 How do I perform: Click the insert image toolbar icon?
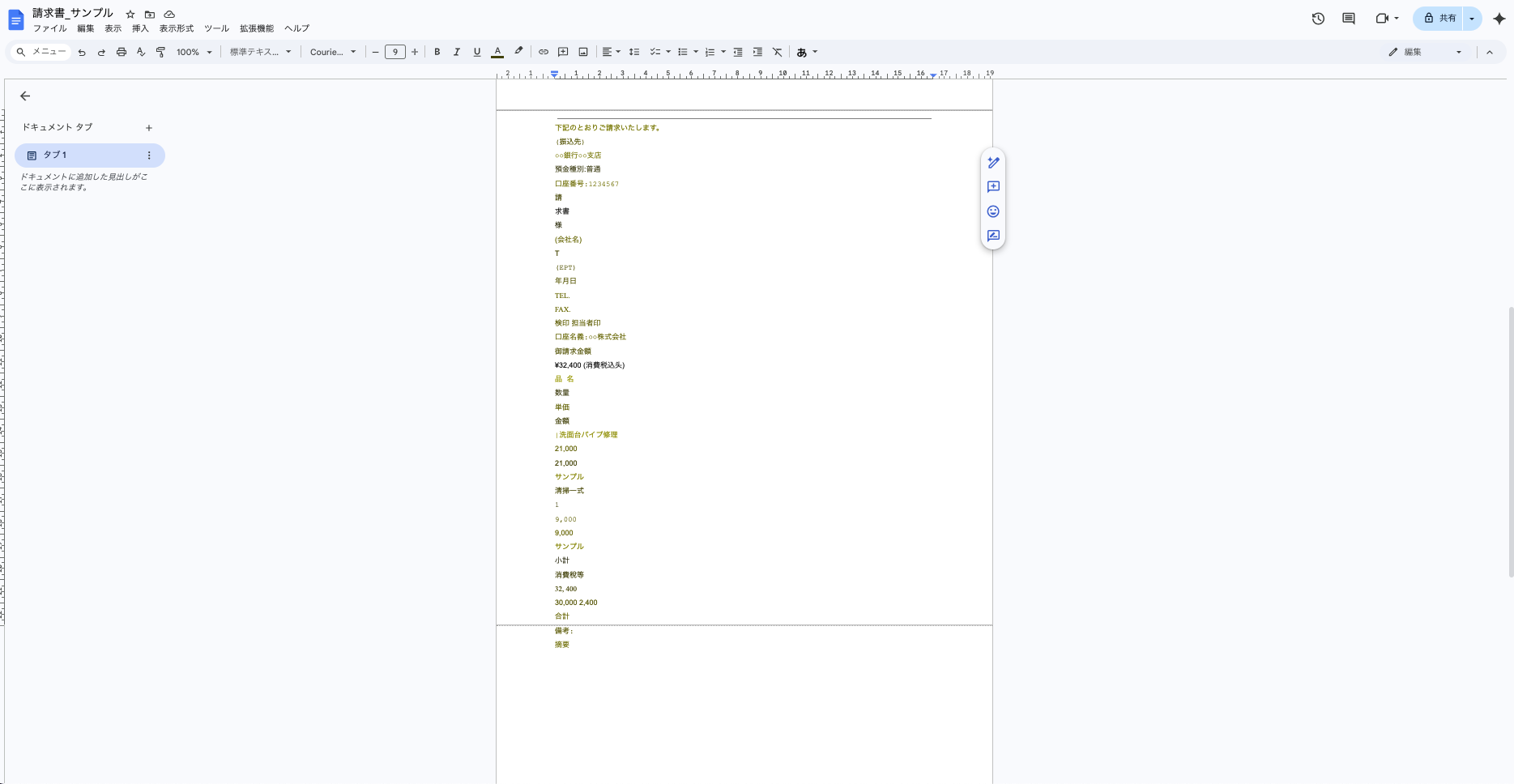(x=583, y=52)
